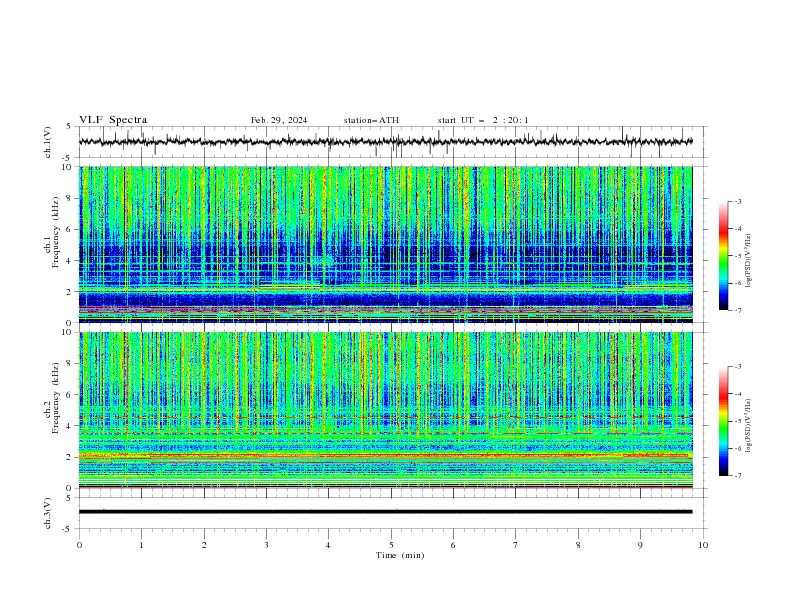Click time axis tick label "4"

[x=329, y=545]
